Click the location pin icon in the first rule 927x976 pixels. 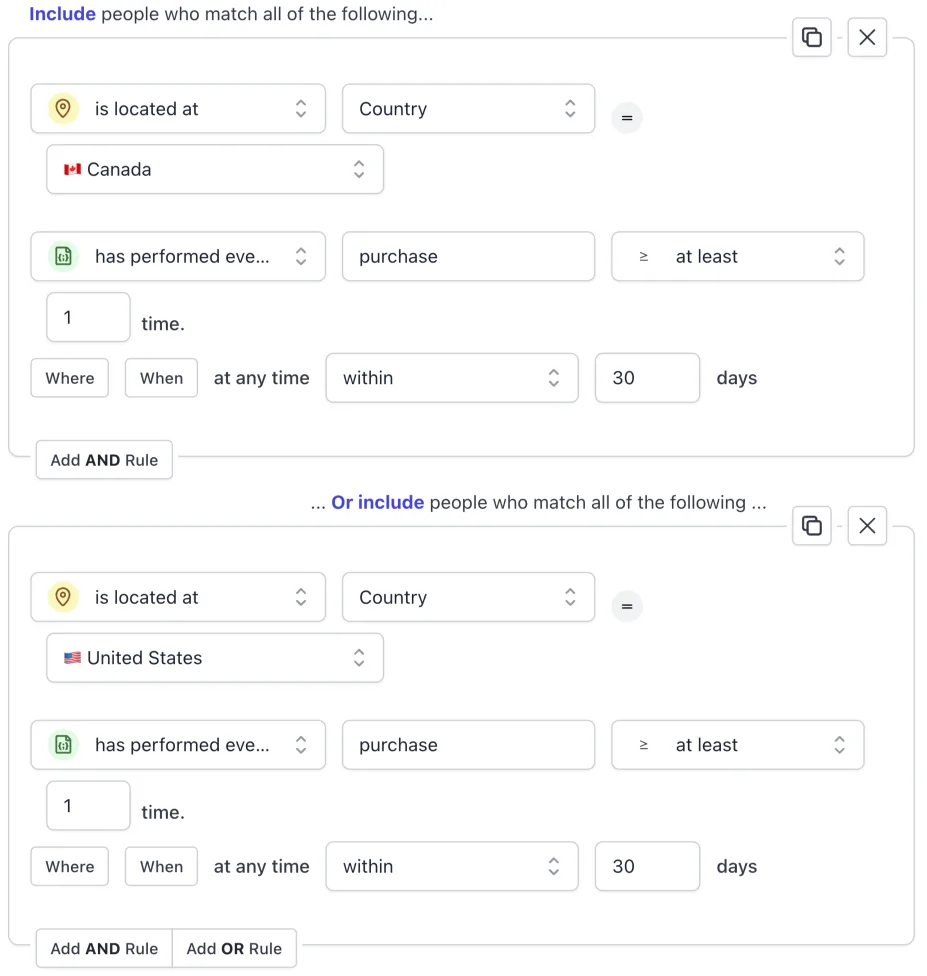click(63, 108)
